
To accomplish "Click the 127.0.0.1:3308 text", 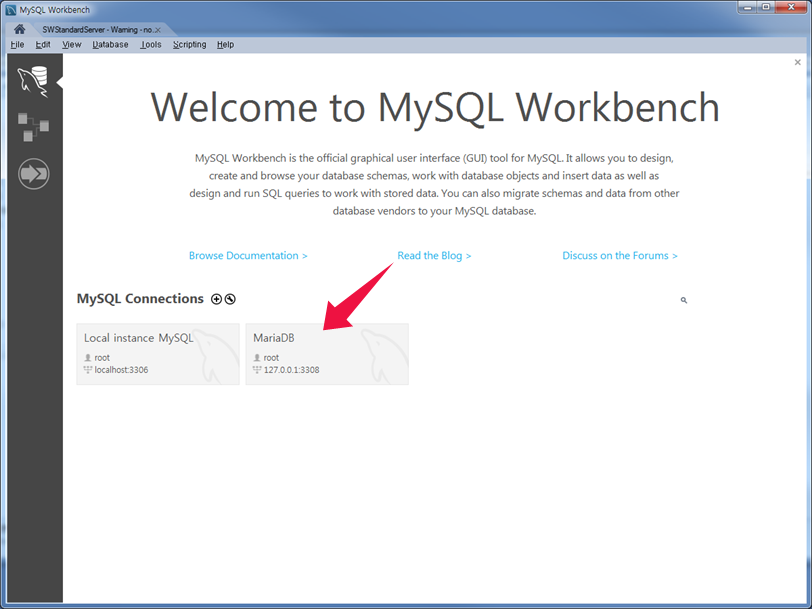I will [x=292, y=370].
